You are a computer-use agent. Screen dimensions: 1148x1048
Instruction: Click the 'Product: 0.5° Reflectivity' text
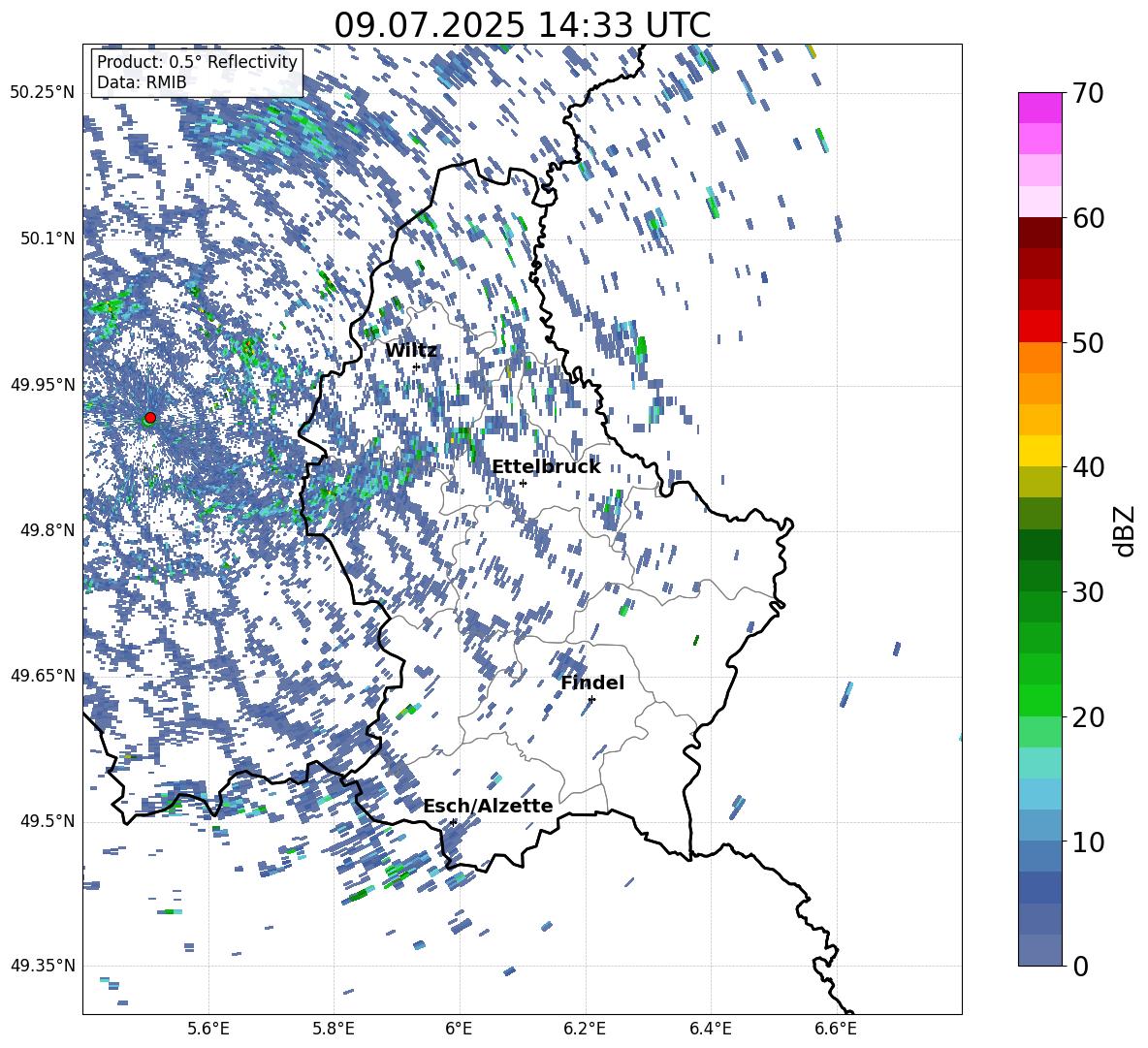[x=198, y=61]
